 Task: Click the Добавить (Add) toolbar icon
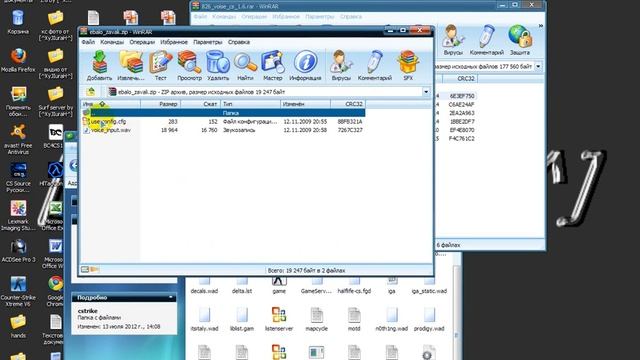click(x=99, y=65)
